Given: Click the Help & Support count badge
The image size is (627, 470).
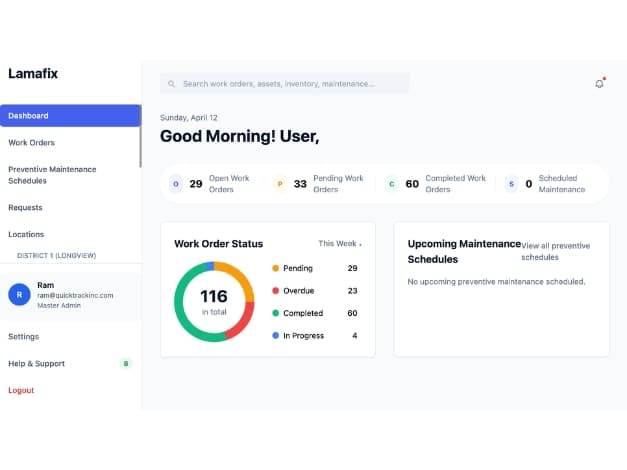Looking at the screenshot, I should pos(126,364).
